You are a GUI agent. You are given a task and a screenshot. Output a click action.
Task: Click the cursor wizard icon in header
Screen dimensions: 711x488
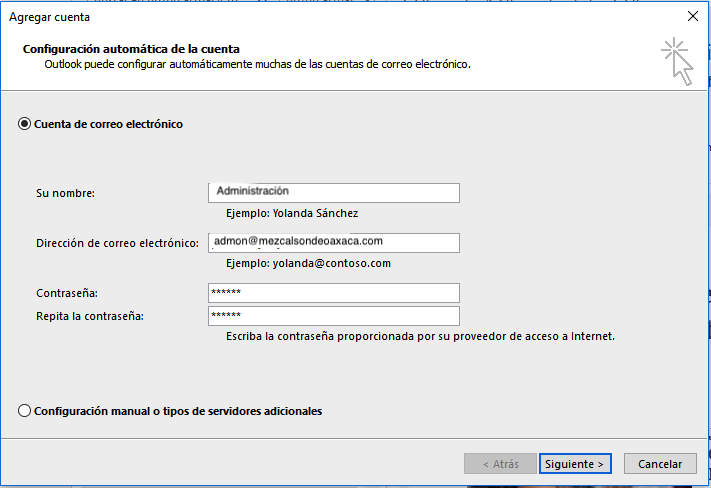click(x=677, y=60)
